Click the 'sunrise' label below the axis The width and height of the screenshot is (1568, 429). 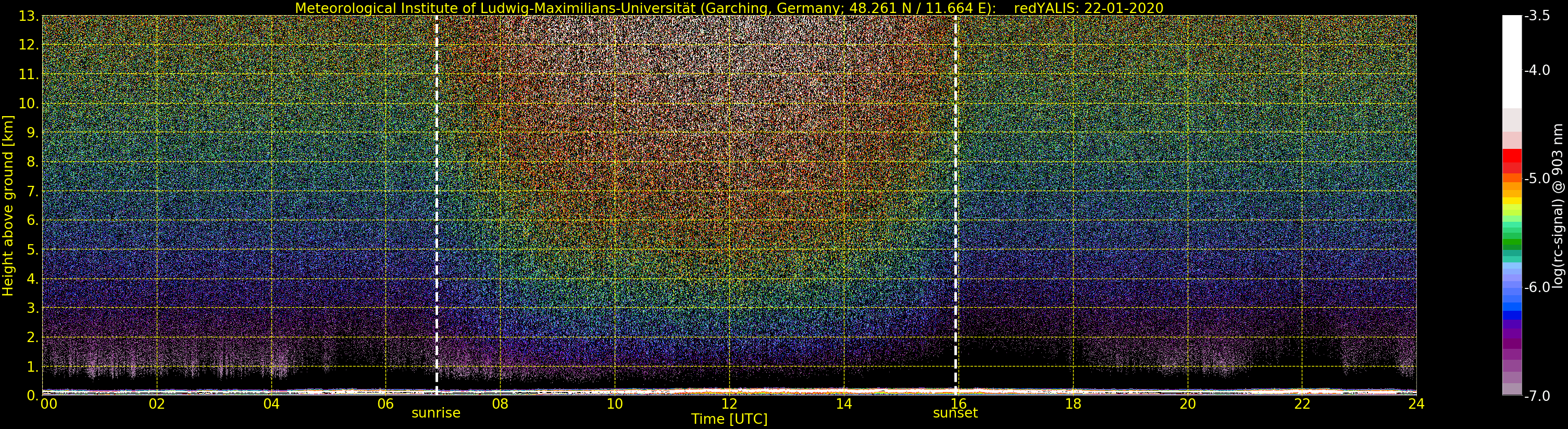point(436,413)
